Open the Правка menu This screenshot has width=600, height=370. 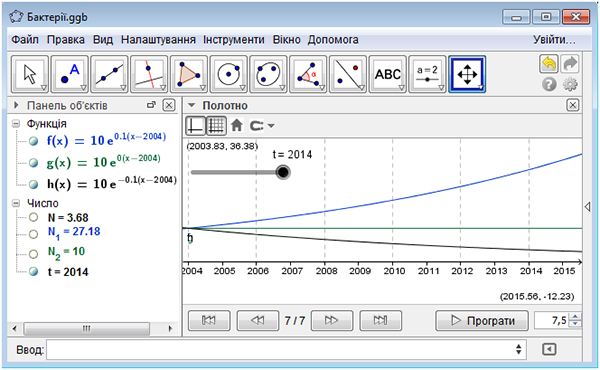pos(65,39)
